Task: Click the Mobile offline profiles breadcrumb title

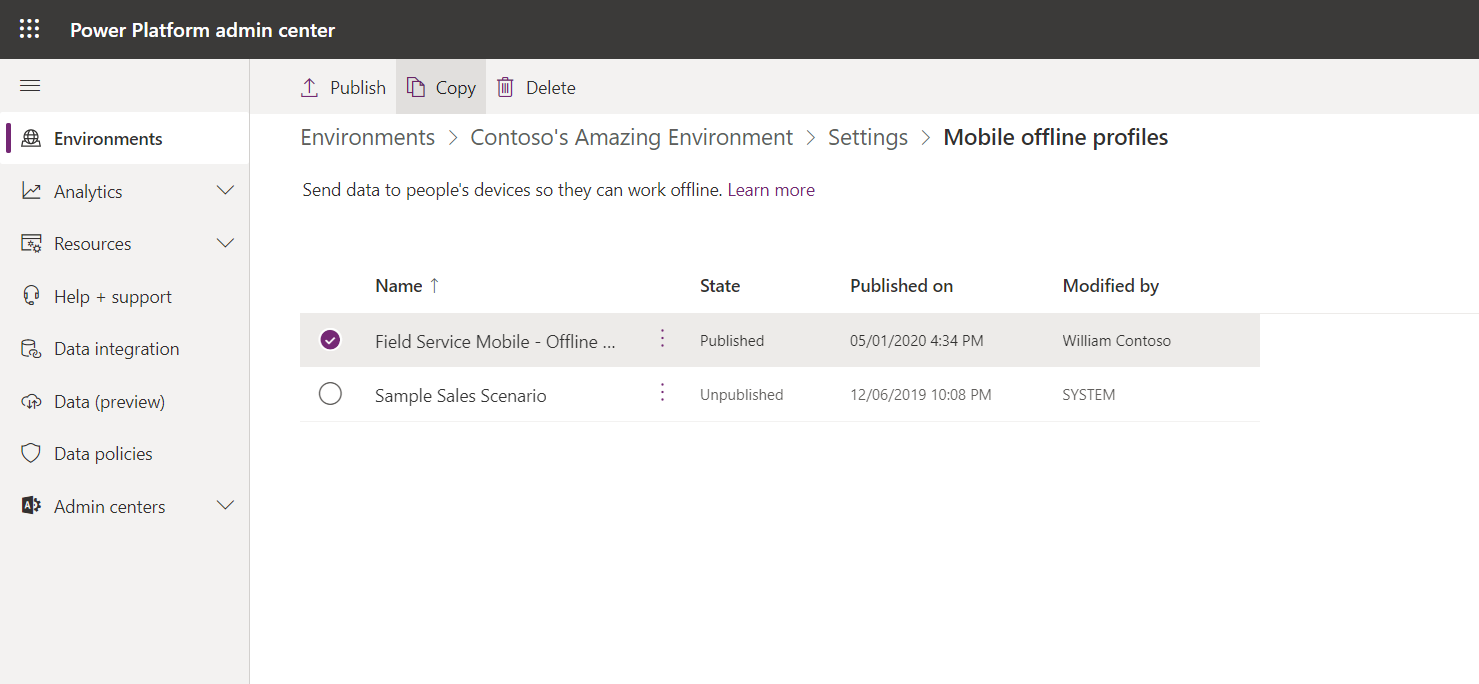Action: [x=1056, y=137]
